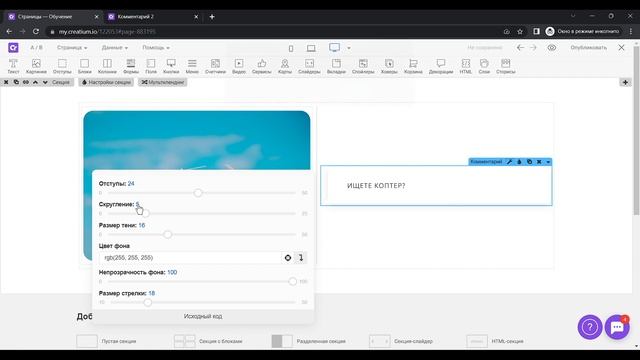Select the Сторисы widget tool
The width and height of the screenshot is (640, 360).
tap(506, 66)
